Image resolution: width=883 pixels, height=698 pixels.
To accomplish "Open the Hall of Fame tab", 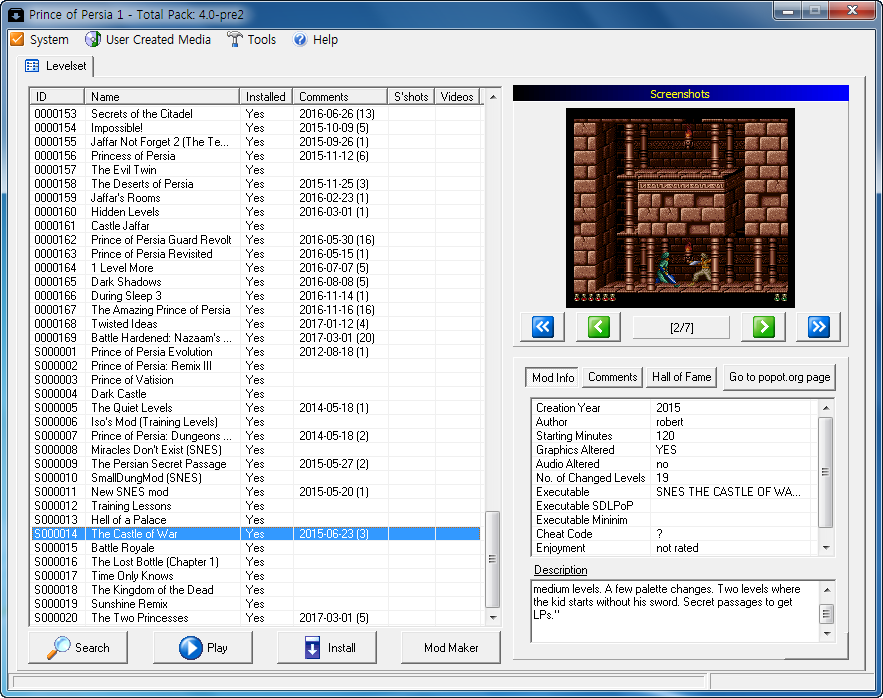I will [x=681, y=377].
